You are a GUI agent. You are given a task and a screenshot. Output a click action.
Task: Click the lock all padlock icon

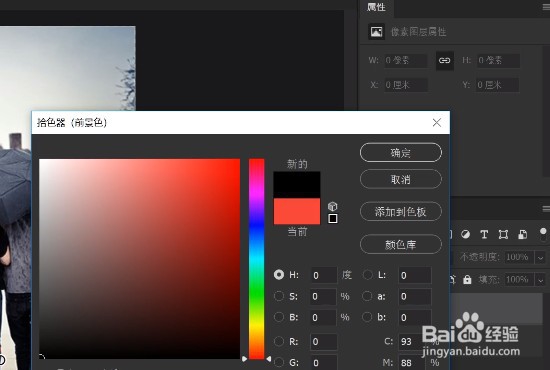click(467, 280)
